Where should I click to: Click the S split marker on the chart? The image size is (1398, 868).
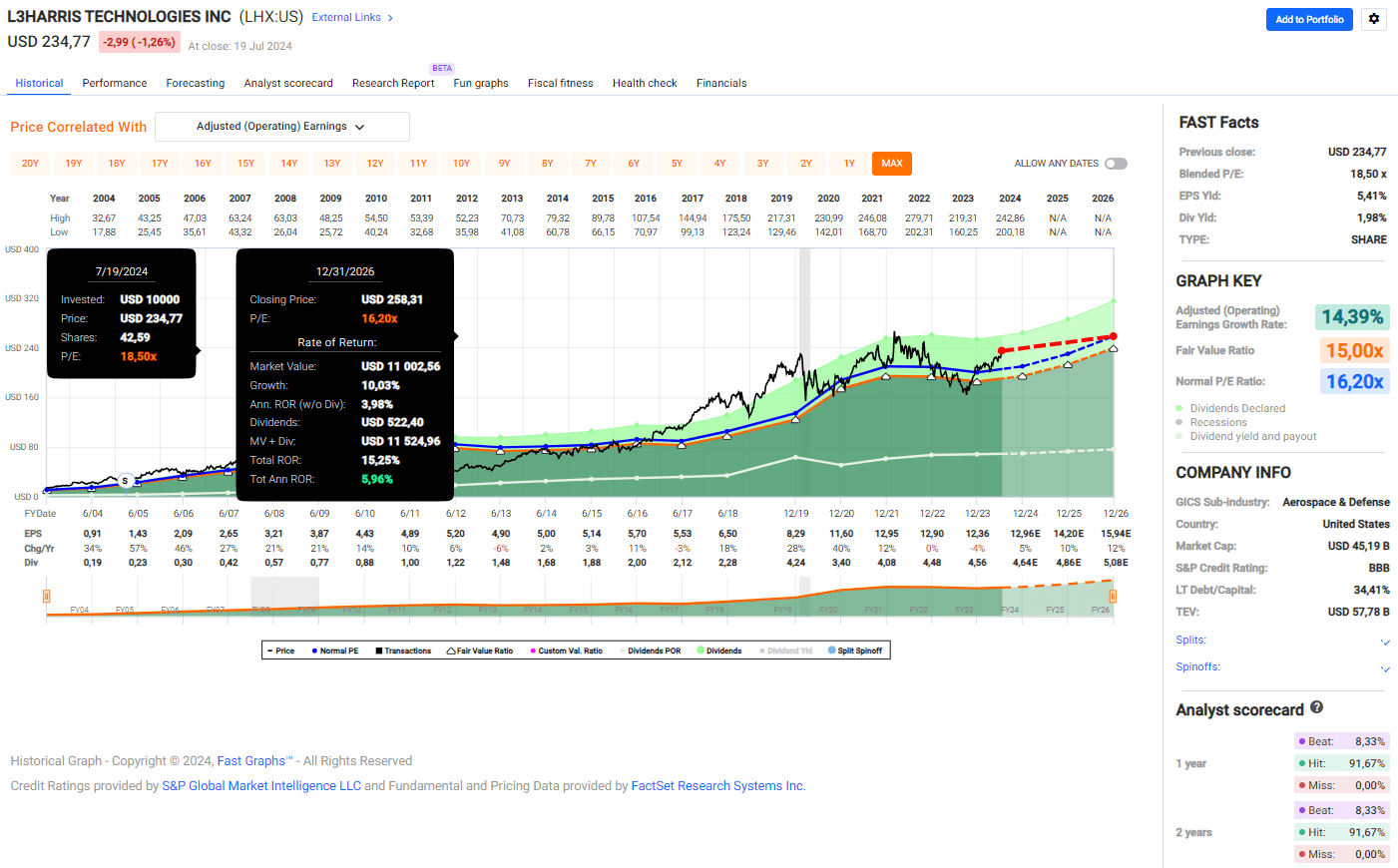point(125,481)
